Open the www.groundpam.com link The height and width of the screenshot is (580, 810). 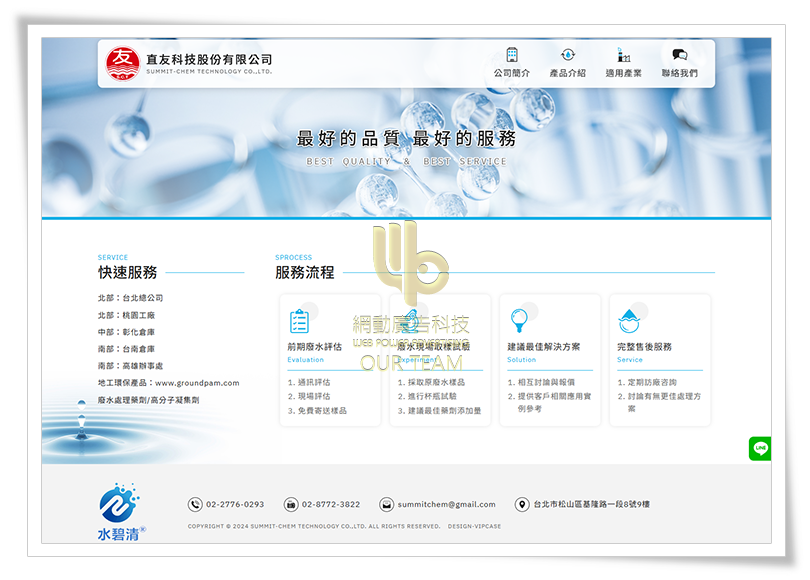(194, 383)
